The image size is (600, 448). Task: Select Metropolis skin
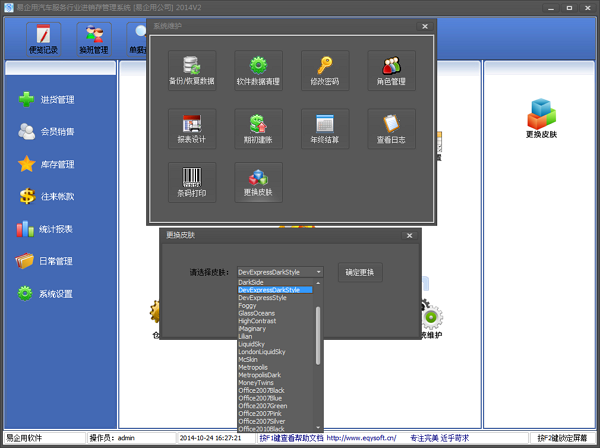(x=275, y=367)
